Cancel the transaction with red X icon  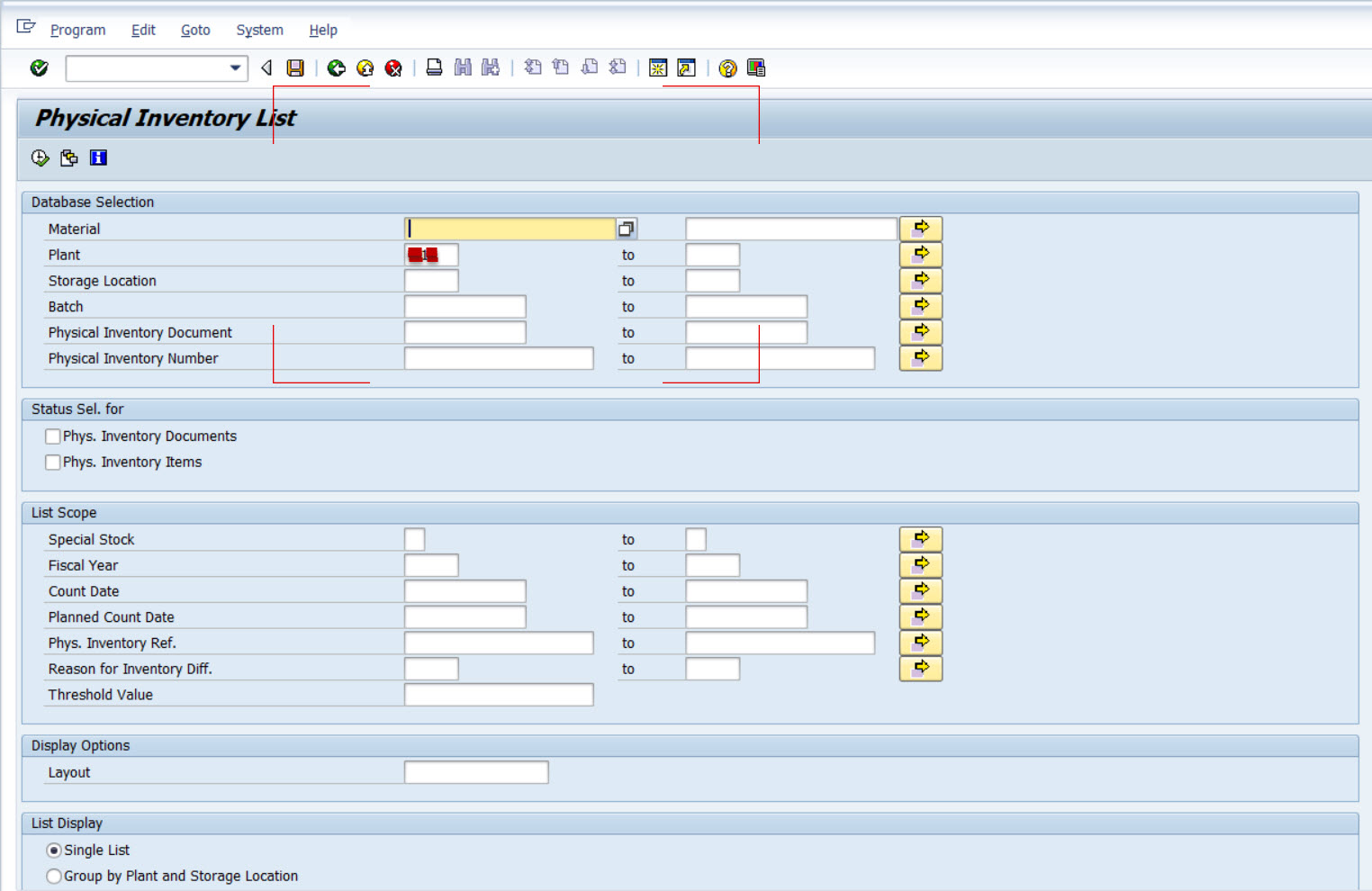coord(393,67)
